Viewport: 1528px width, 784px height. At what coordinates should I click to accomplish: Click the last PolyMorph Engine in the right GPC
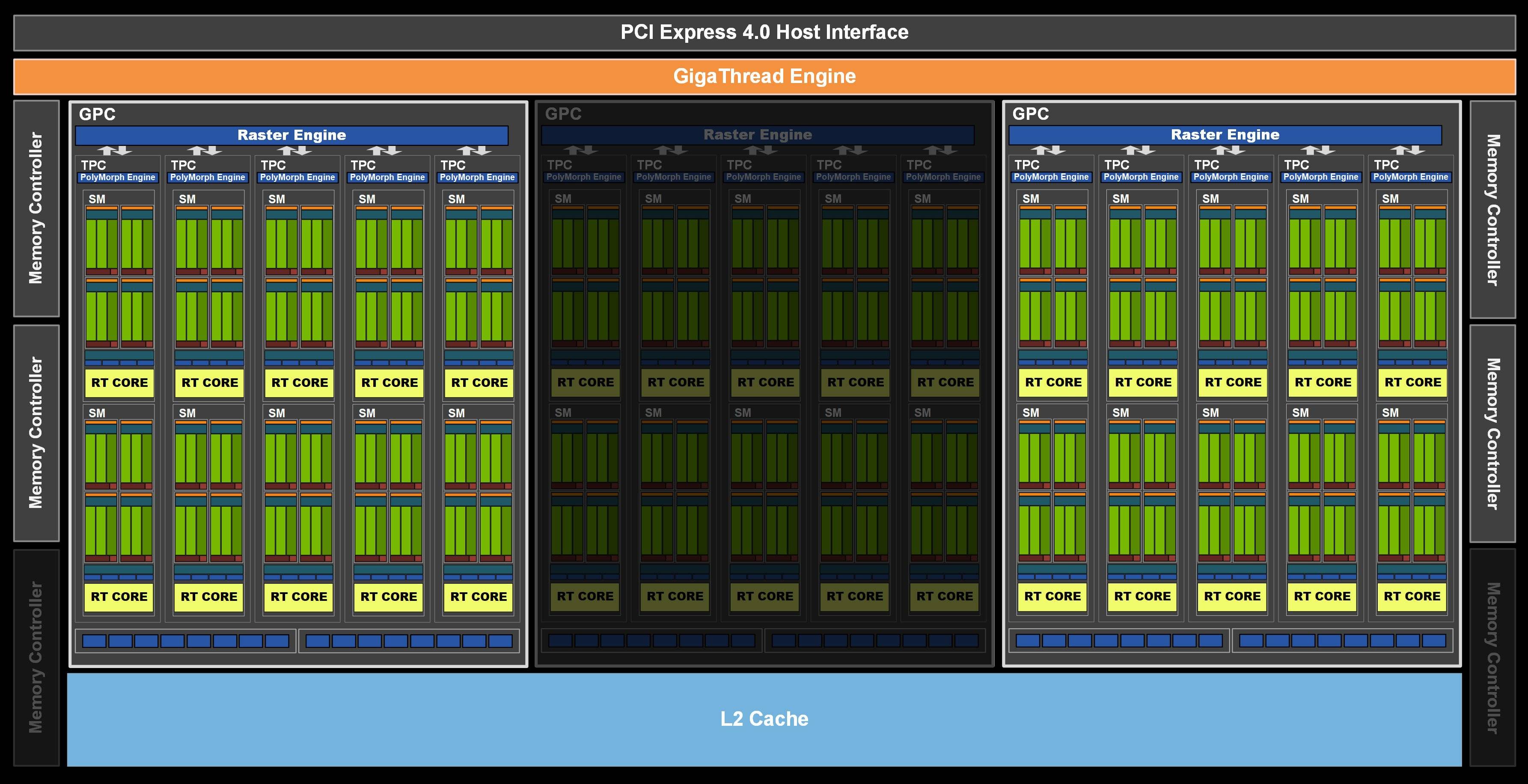(x=1411, y=177)
